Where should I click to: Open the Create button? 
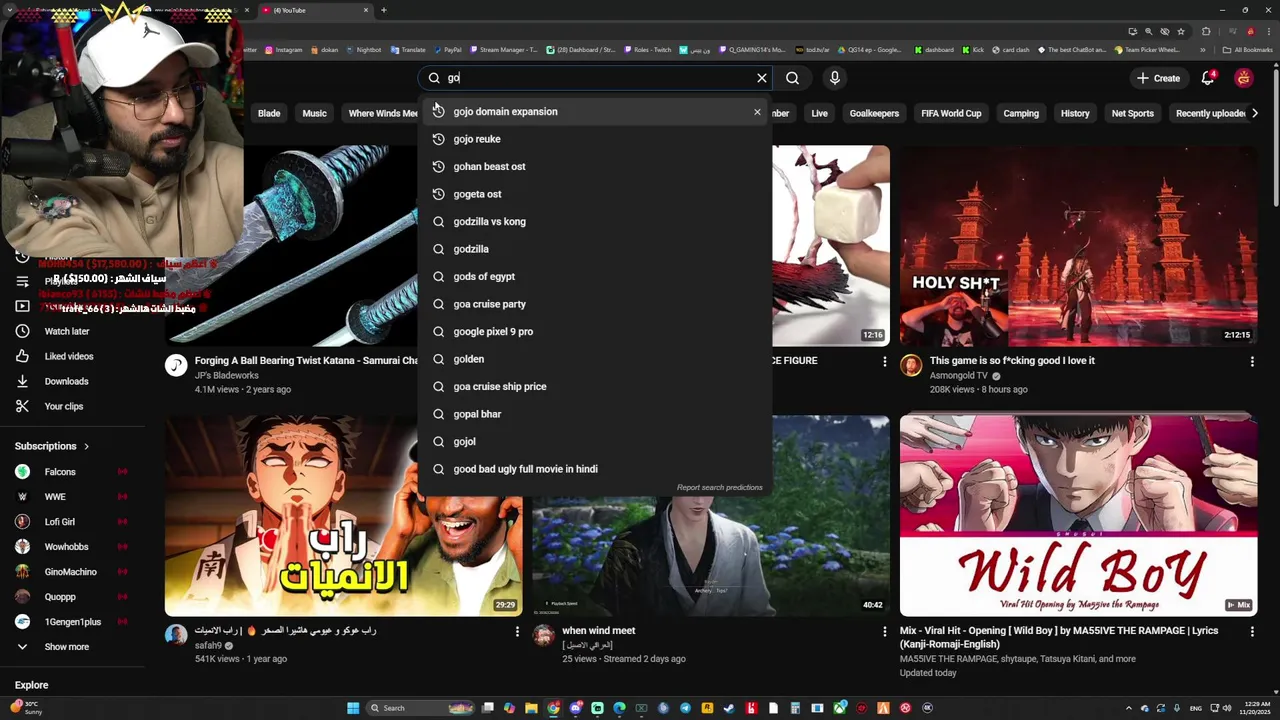tap(1158, 78)
